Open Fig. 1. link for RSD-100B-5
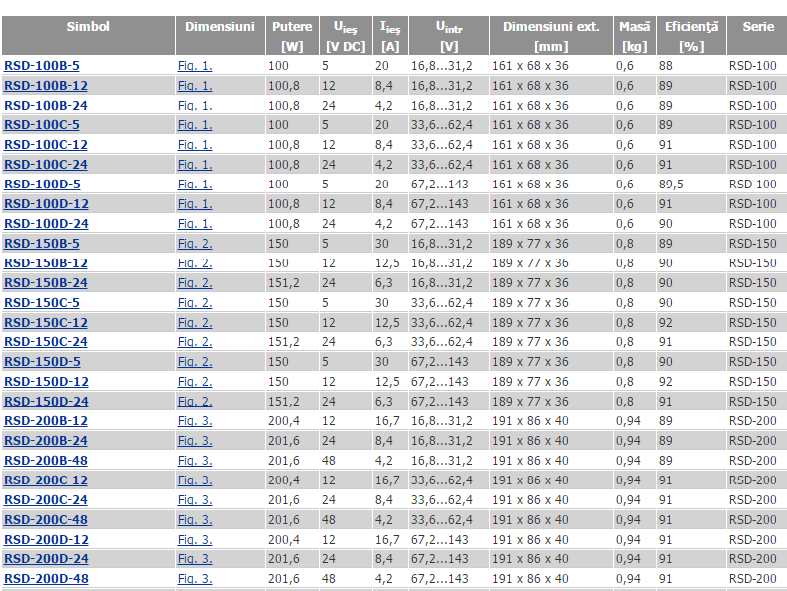787x591 pixels. [x=195, y=66]
